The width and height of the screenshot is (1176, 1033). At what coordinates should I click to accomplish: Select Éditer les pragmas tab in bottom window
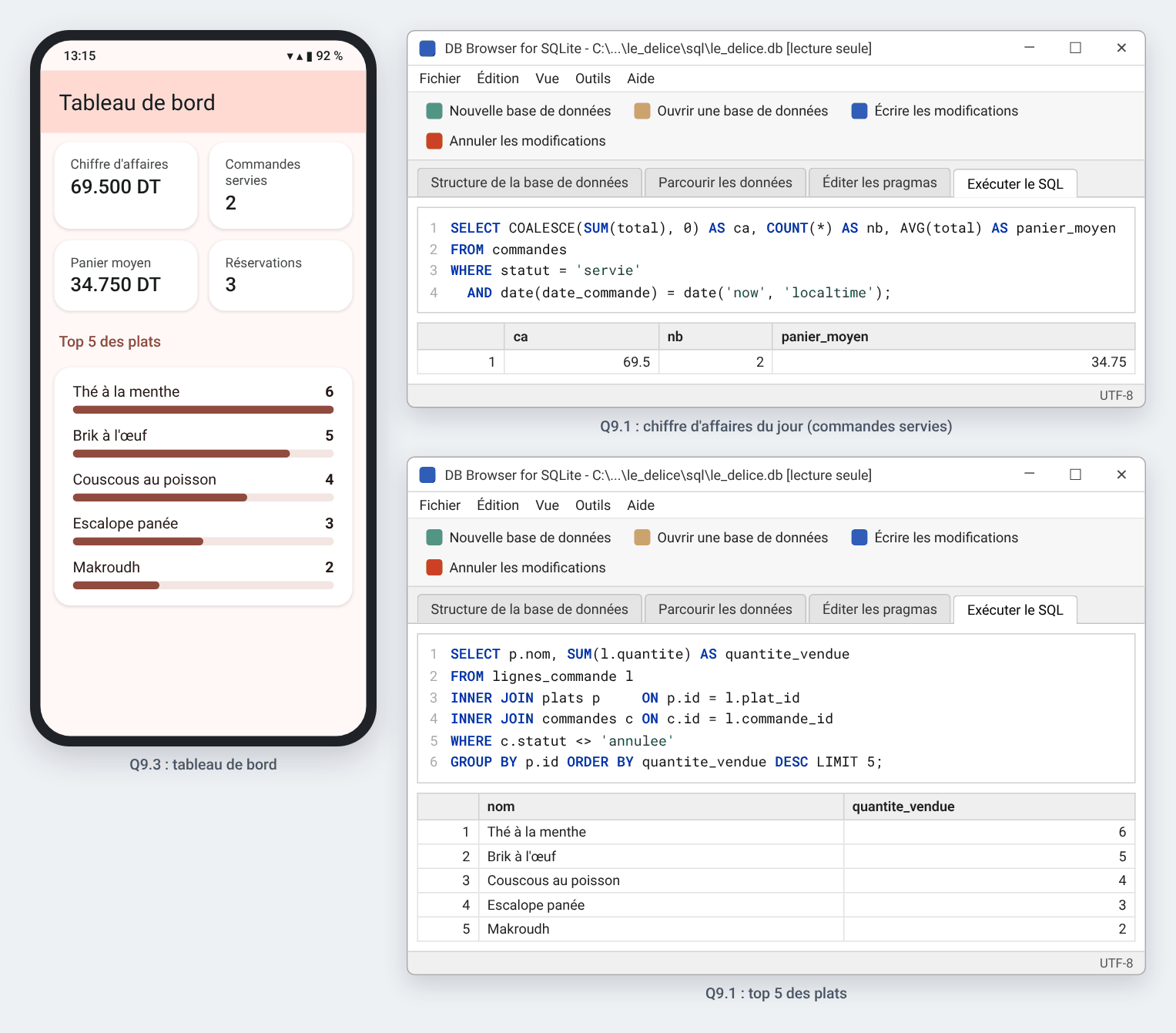pyautogui.click(x=879, y=609)
